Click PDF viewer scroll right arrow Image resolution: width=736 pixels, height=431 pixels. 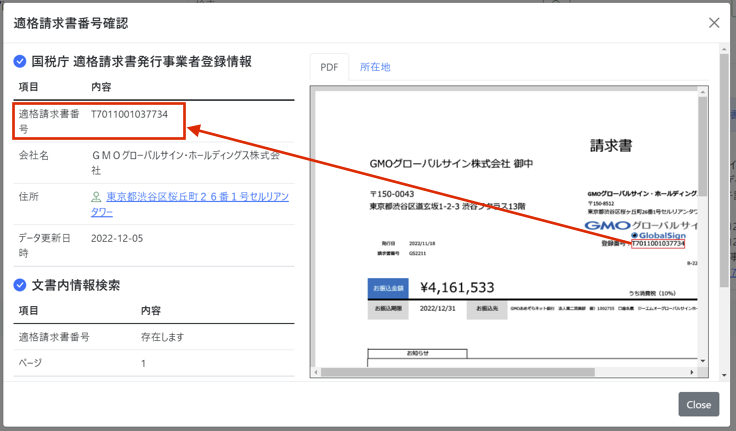pyautogui.click(x=692, y=372)
